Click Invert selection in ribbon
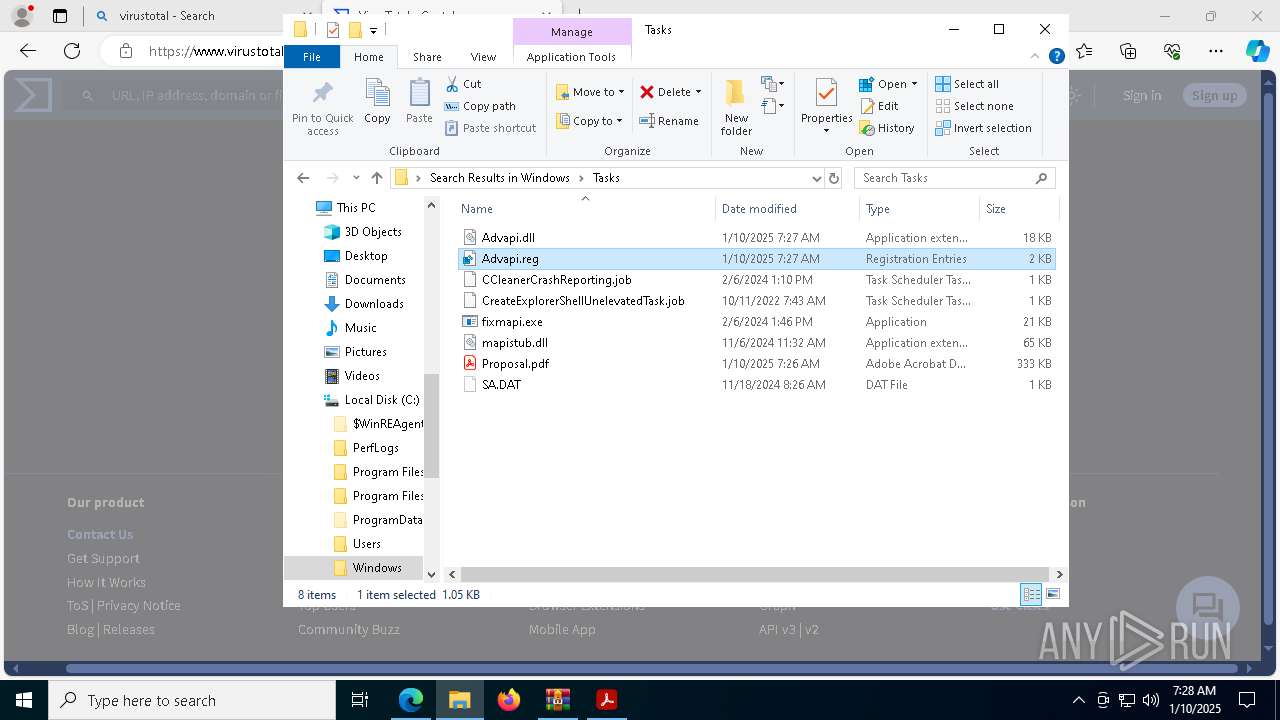Viewport: 1280px width, 720px height. [x=983, y=128]
